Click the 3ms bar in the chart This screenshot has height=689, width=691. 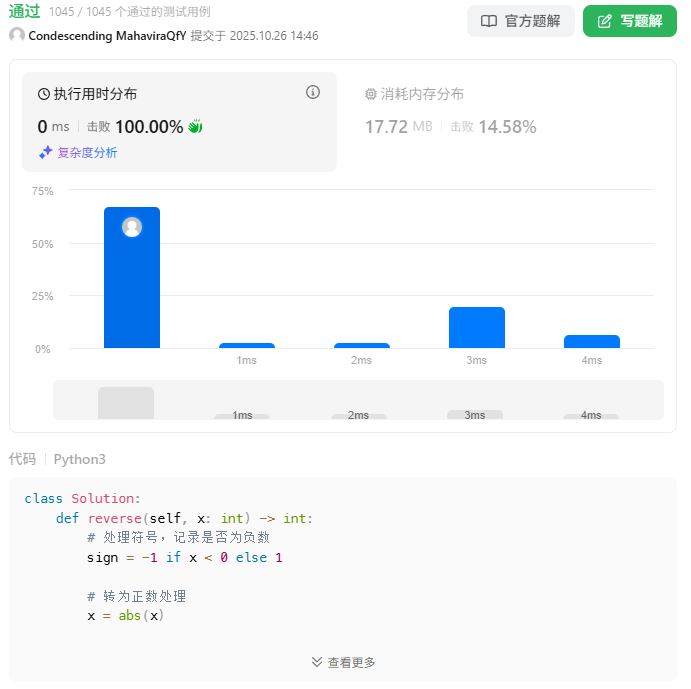pyautogui.click(x=477, y=328)
